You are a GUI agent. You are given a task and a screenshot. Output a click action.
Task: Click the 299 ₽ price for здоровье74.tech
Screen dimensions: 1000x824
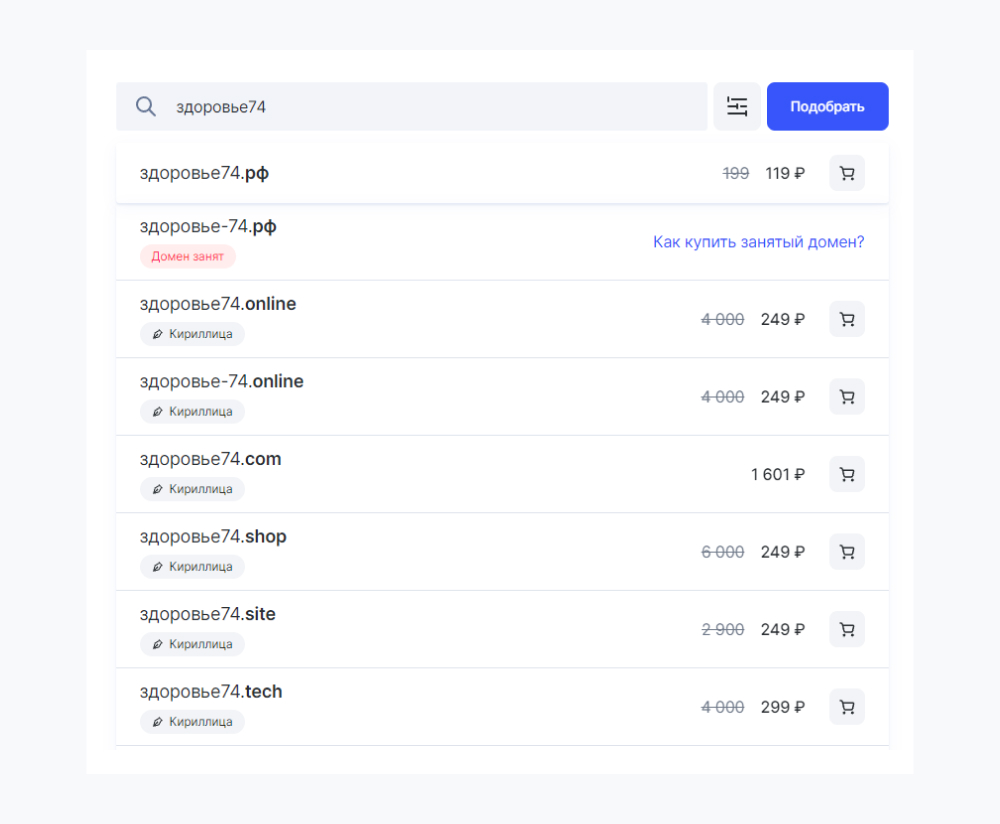782,707
